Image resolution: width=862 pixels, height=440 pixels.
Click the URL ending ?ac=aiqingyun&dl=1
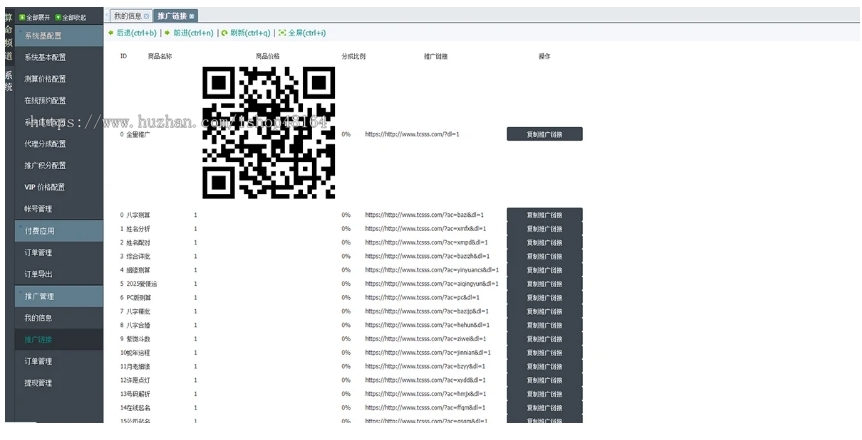coord(432,284)
